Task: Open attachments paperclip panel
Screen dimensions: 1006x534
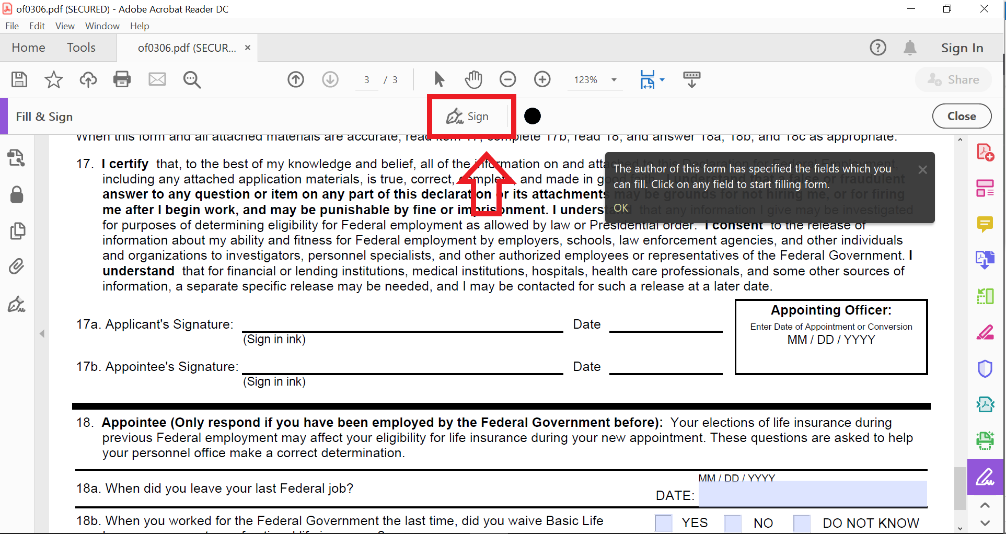Action: (17, 266)
